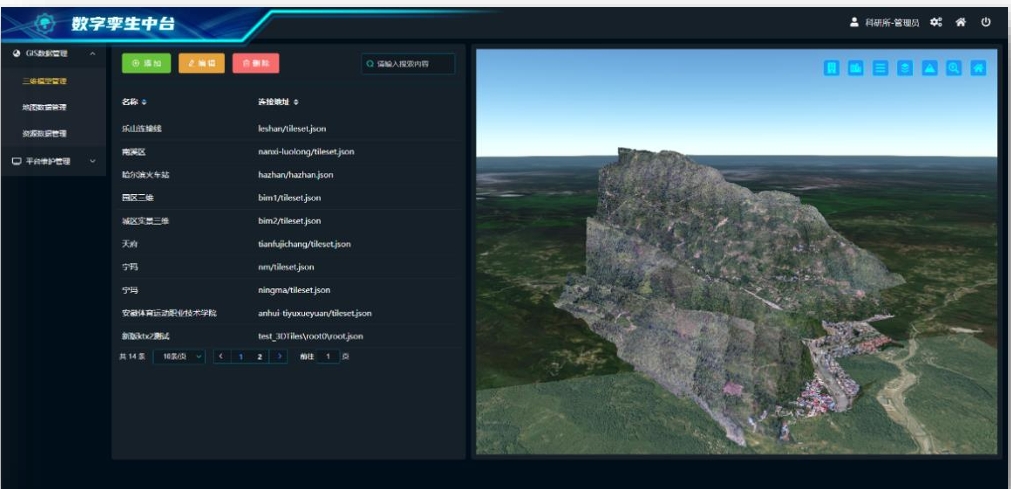Click the red 删除 button
The height and width of the screenshot is (489, 1011).
click(255, 63)
